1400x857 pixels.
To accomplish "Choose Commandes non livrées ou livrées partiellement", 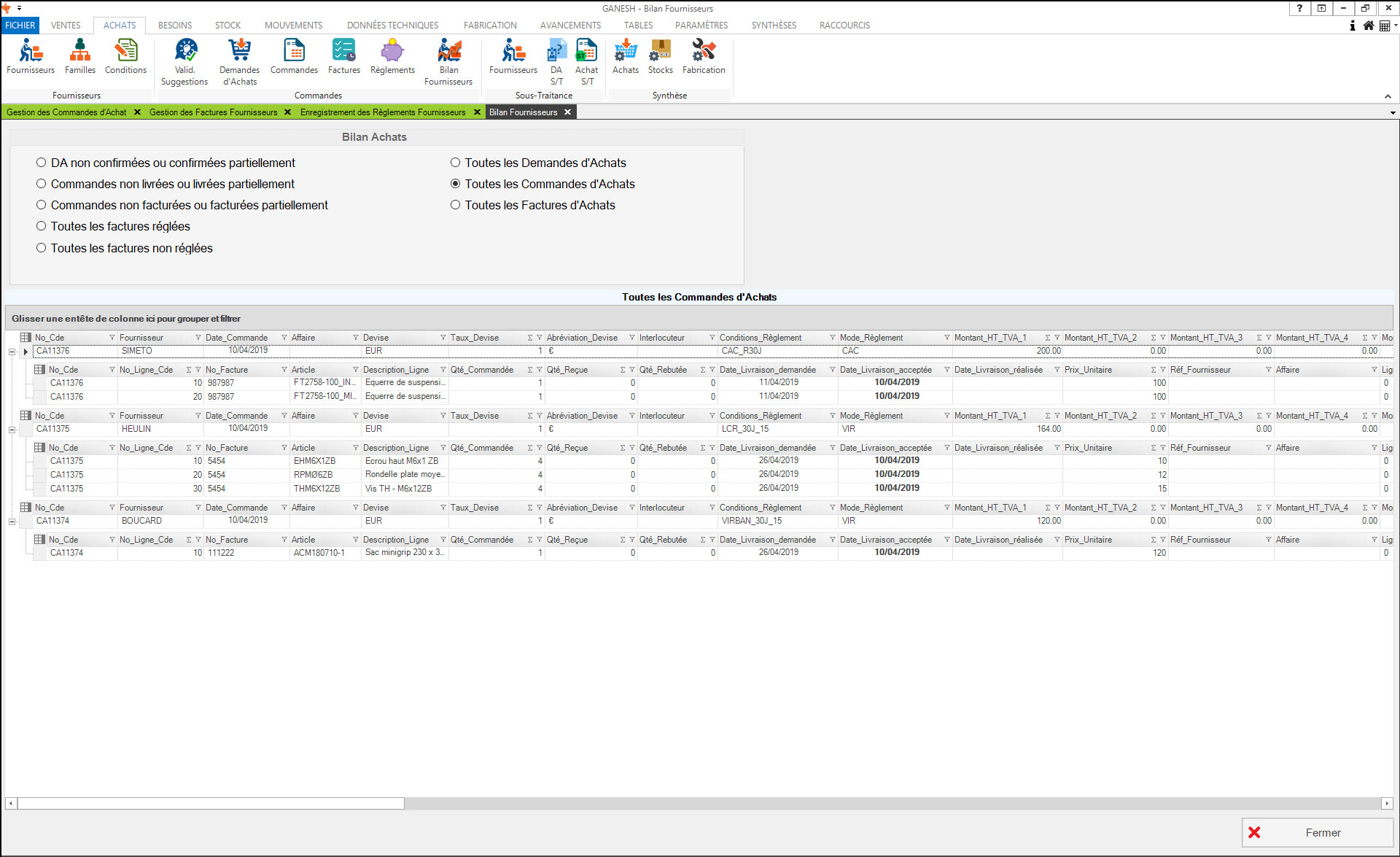I will coord(42,184).
